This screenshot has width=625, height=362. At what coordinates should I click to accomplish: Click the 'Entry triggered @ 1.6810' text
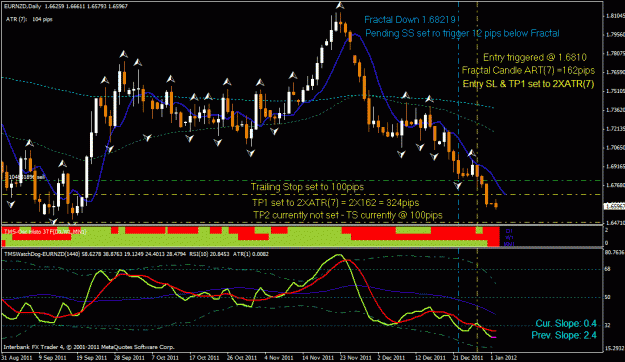click(x=535, y=57)
